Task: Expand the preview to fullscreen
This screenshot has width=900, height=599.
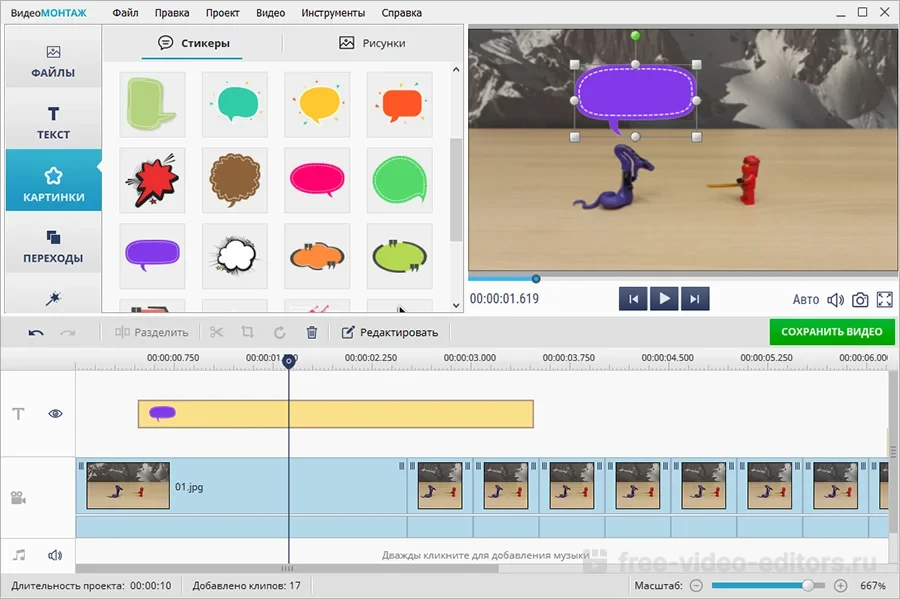Action: point(885,299)
